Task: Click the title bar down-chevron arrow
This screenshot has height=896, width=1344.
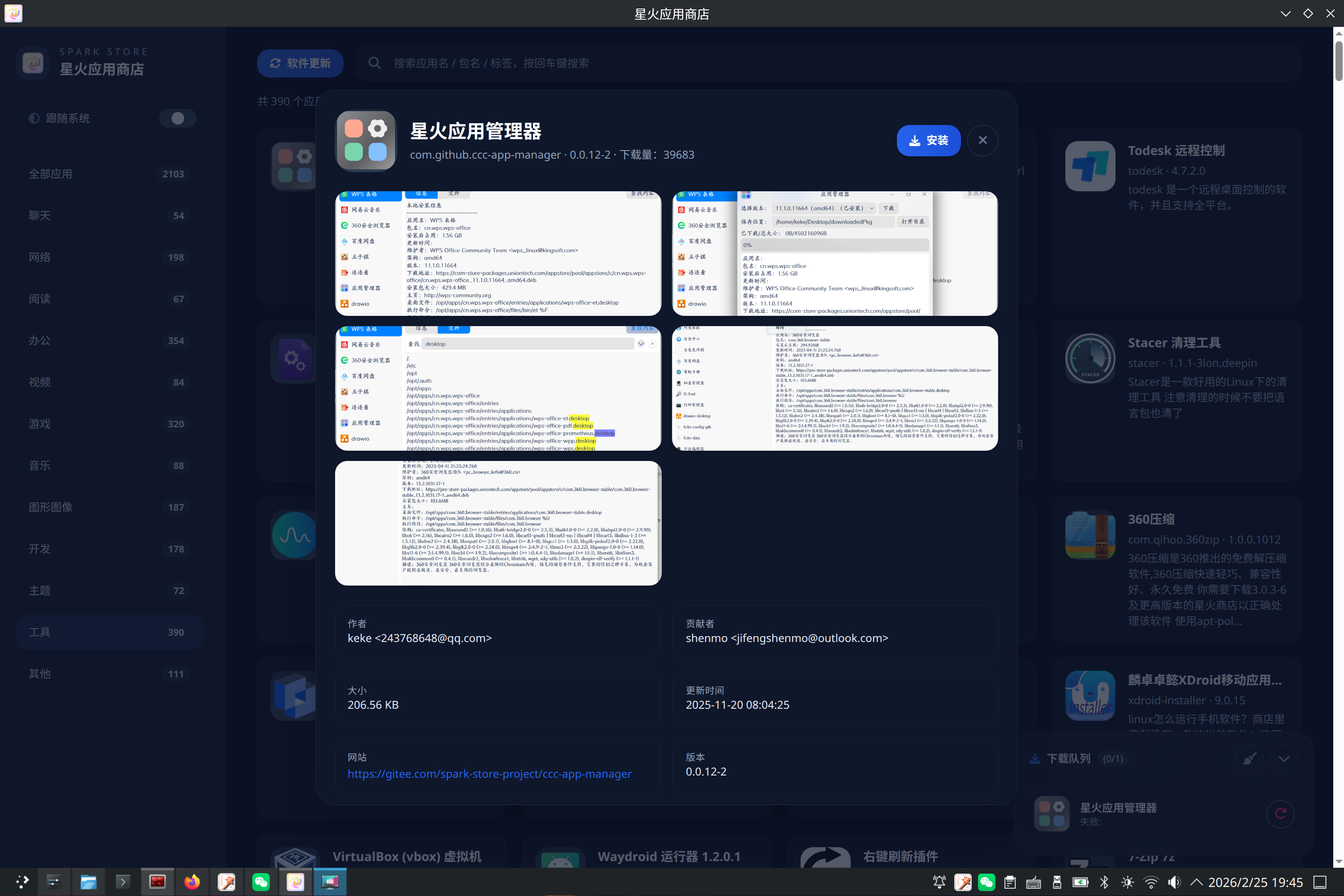Action: tap(1285, 13)
